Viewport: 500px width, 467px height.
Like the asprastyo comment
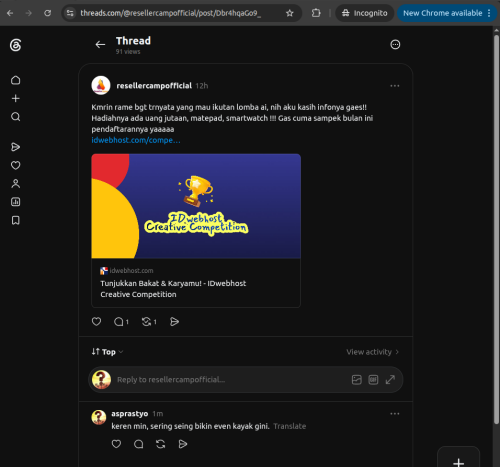coord(116,444)
